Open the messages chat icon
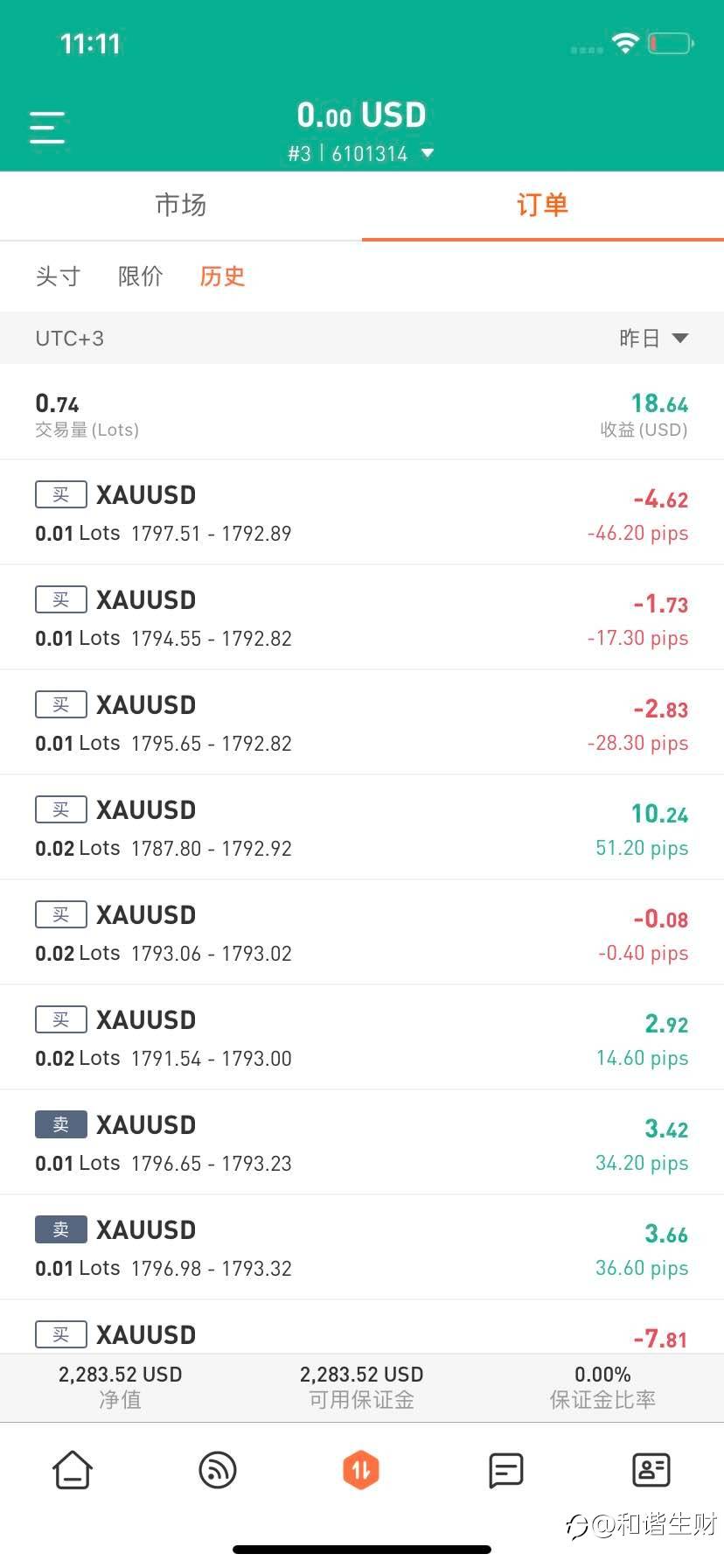The height and width of the screenshot is (1568, 724). (x=505, y=1470)
